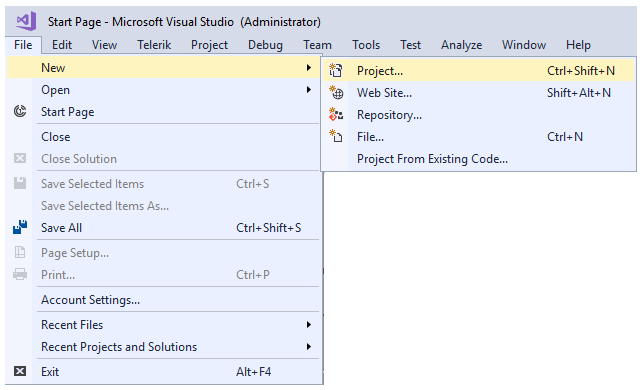Click the Save Selected Items floppy icon
Viewport: 644px width, 390px height.
click(20, 184)
